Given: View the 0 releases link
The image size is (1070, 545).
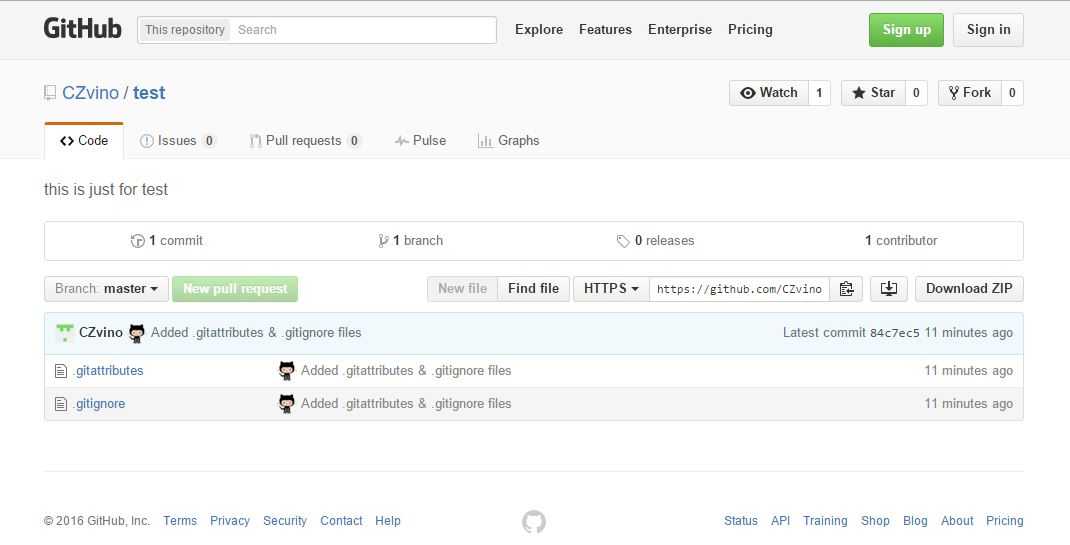Looking at the screenshot, I should click(x=655, y=241).
